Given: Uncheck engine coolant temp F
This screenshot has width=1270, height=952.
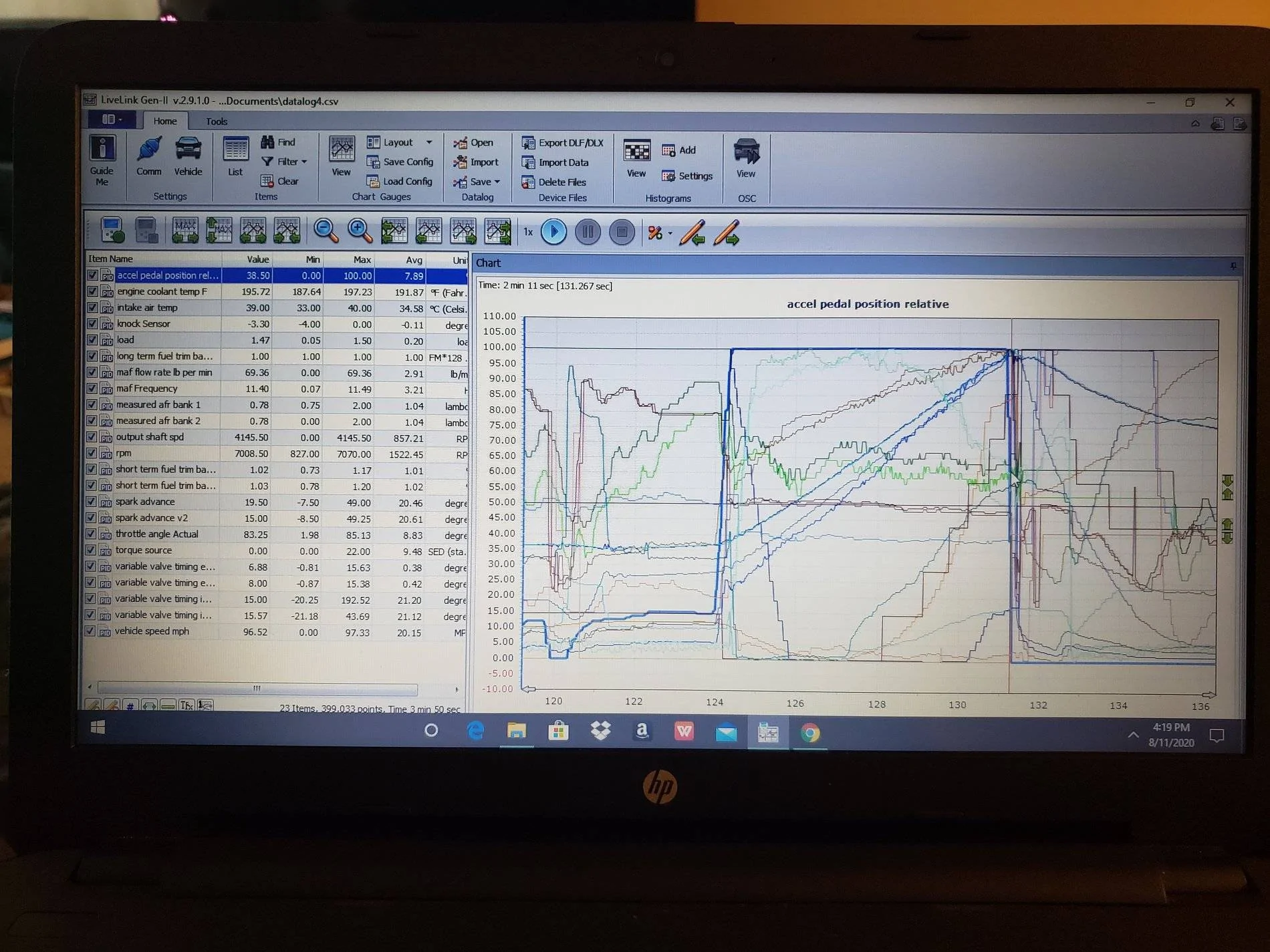Looking at the screenshot, I should pos(93,291).
